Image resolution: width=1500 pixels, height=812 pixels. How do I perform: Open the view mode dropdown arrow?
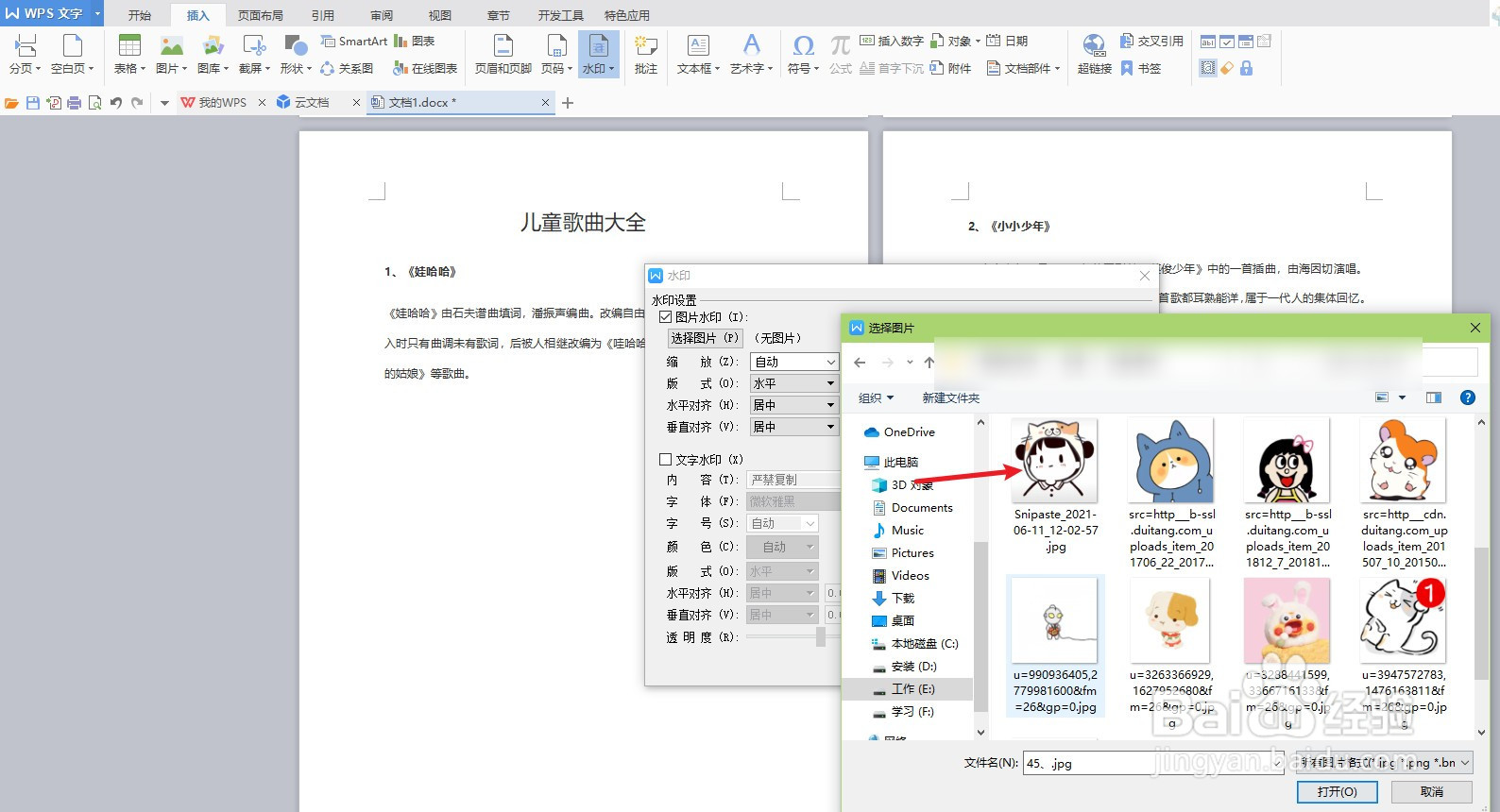click(x=1402, y=398)
